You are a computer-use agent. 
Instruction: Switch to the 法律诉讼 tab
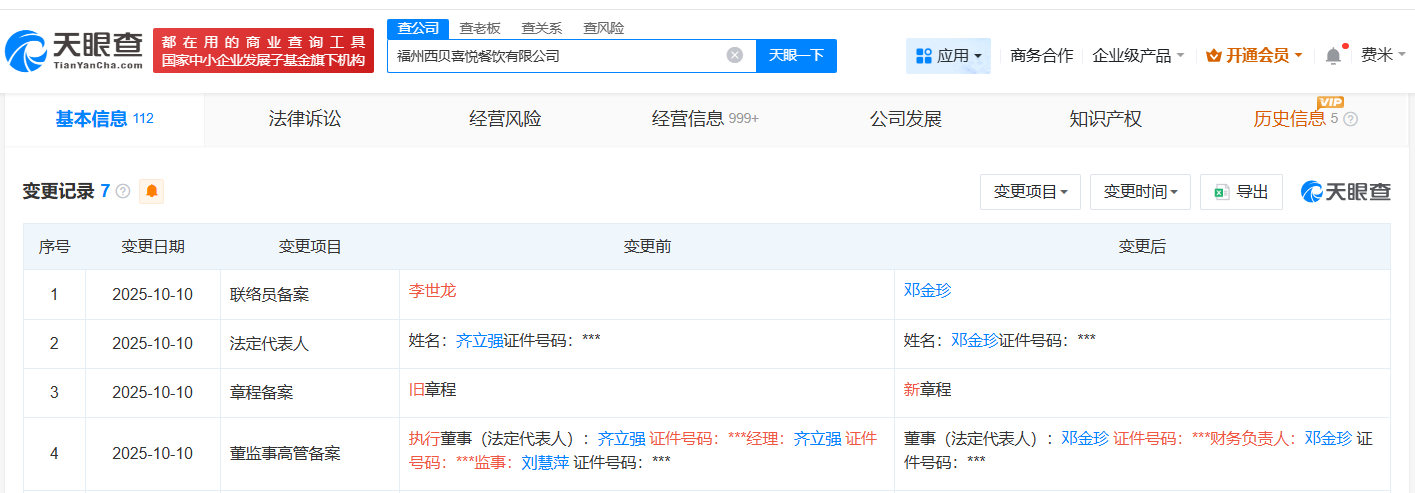pyautogui.click(x=305, y=119)
